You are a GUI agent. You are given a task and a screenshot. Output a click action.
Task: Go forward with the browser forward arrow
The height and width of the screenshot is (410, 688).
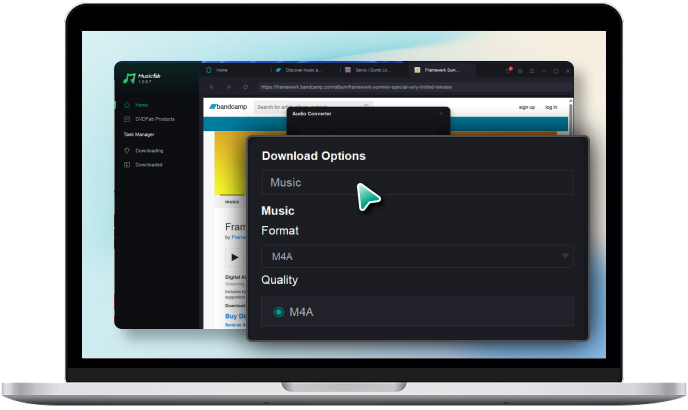point(229,87)
